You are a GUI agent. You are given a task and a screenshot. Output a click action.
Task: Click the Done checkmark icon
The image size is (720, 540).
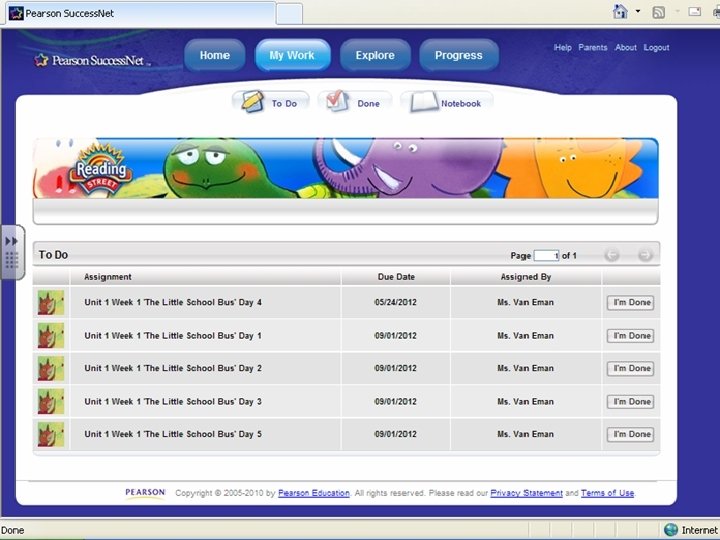338,101
